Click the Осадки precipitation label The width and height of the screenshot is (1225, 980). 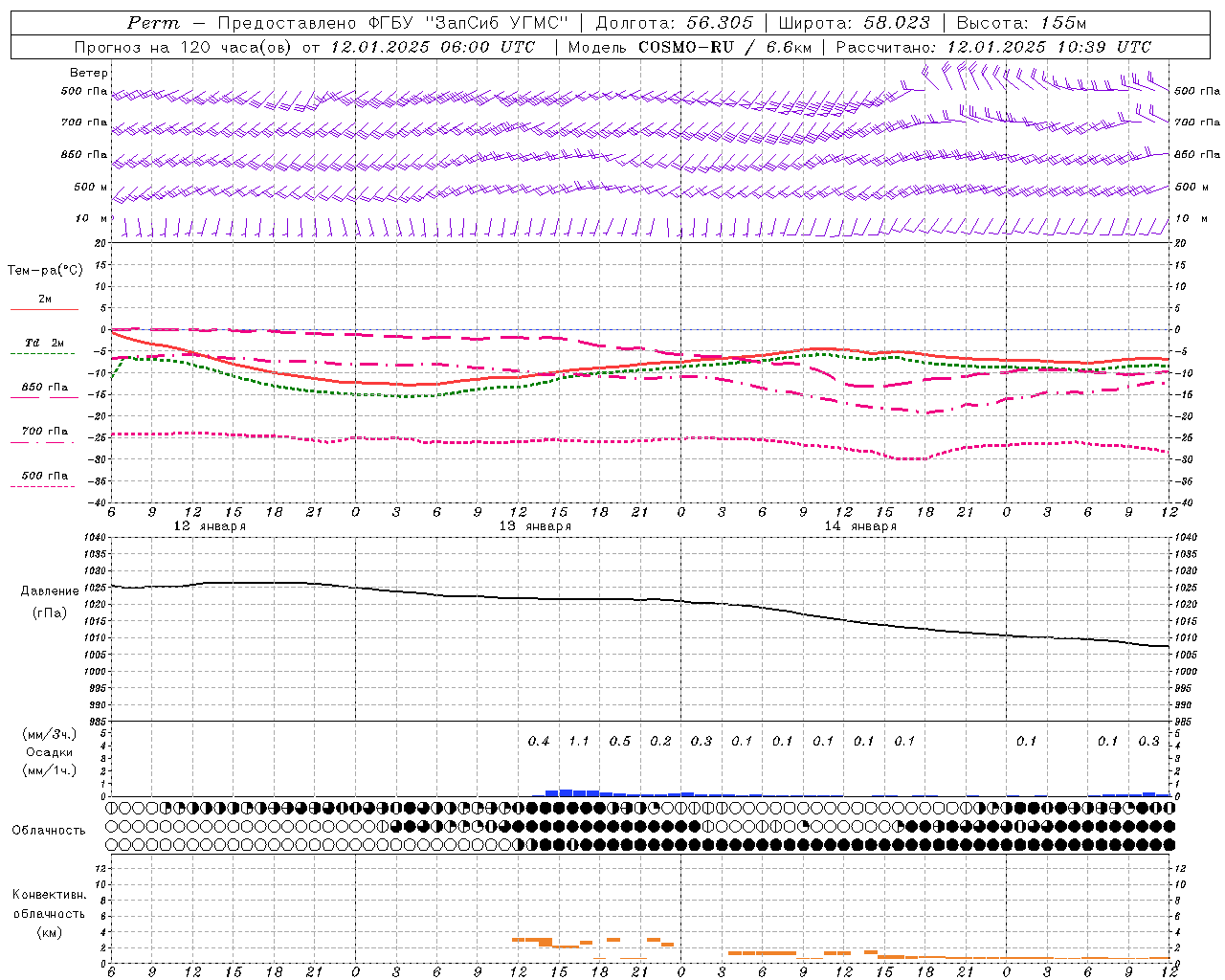(x=50, y=753)
